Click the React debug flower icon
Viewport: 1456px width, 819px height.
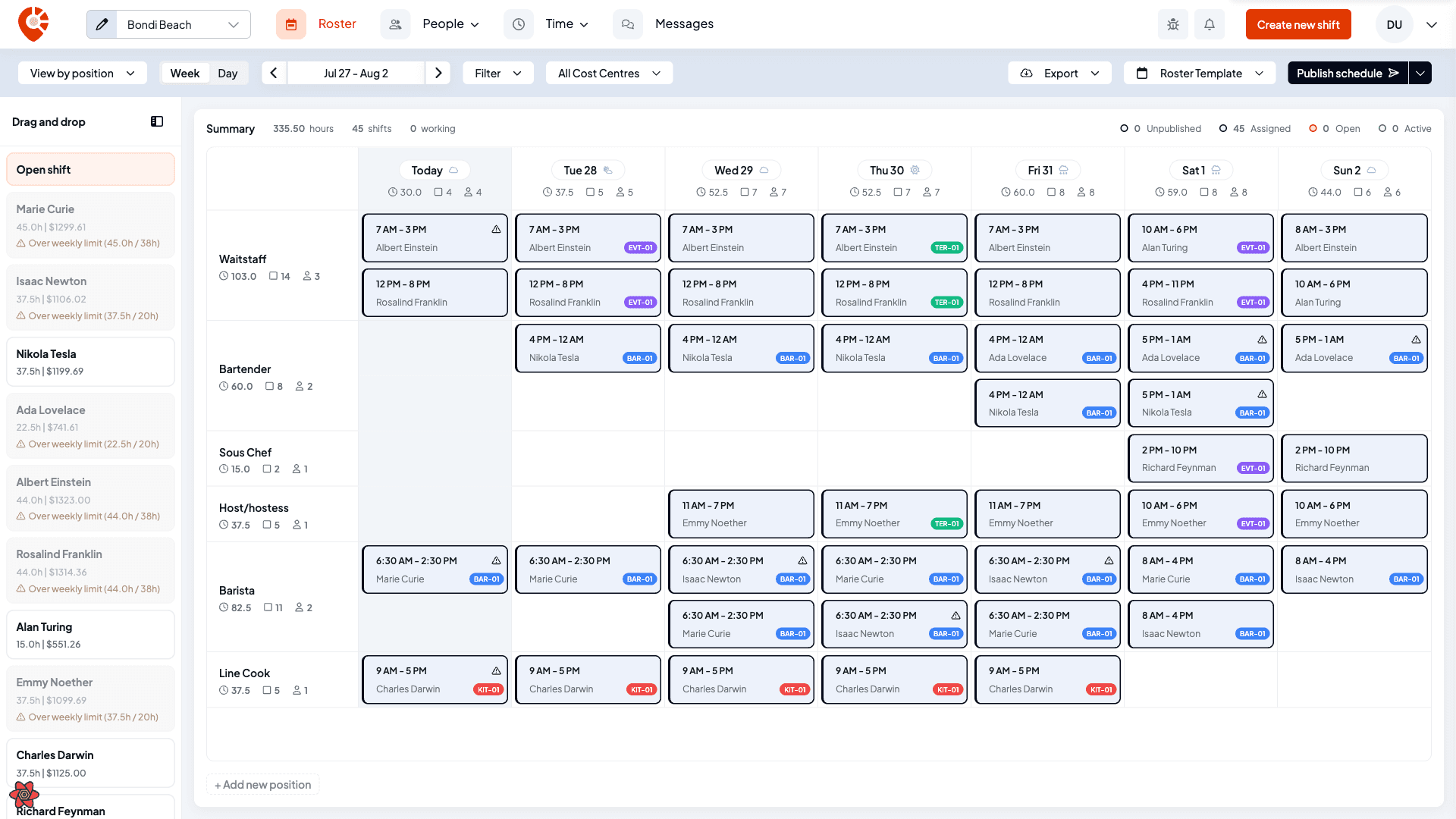tap(24, 794)
